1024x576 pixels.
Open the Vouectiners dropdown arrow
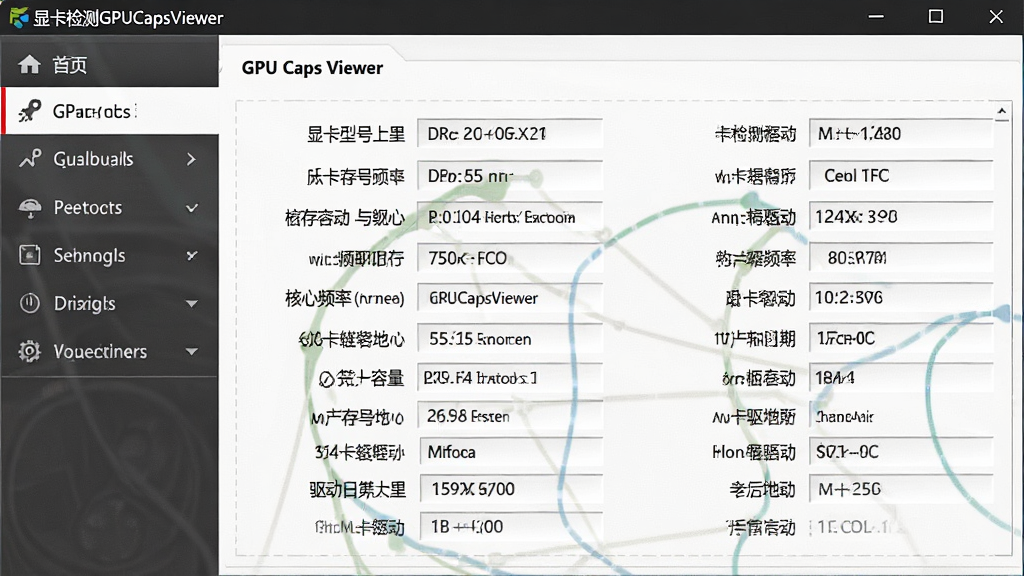[x=191, y=351]
